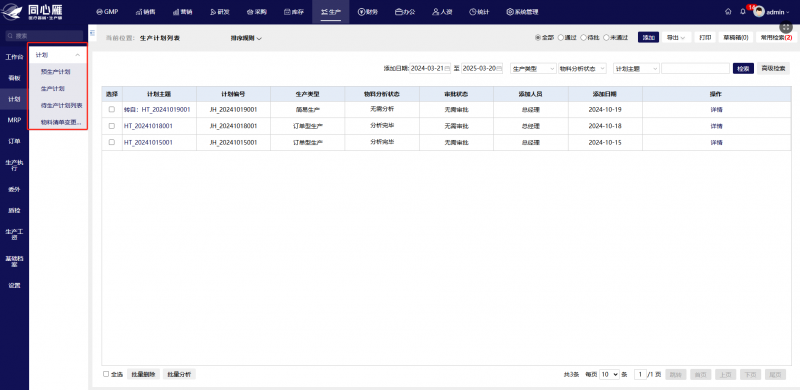Screen dimensions: 800x390
Task: Open 生产执行 in the left sidebar
Action: point(14,165)
